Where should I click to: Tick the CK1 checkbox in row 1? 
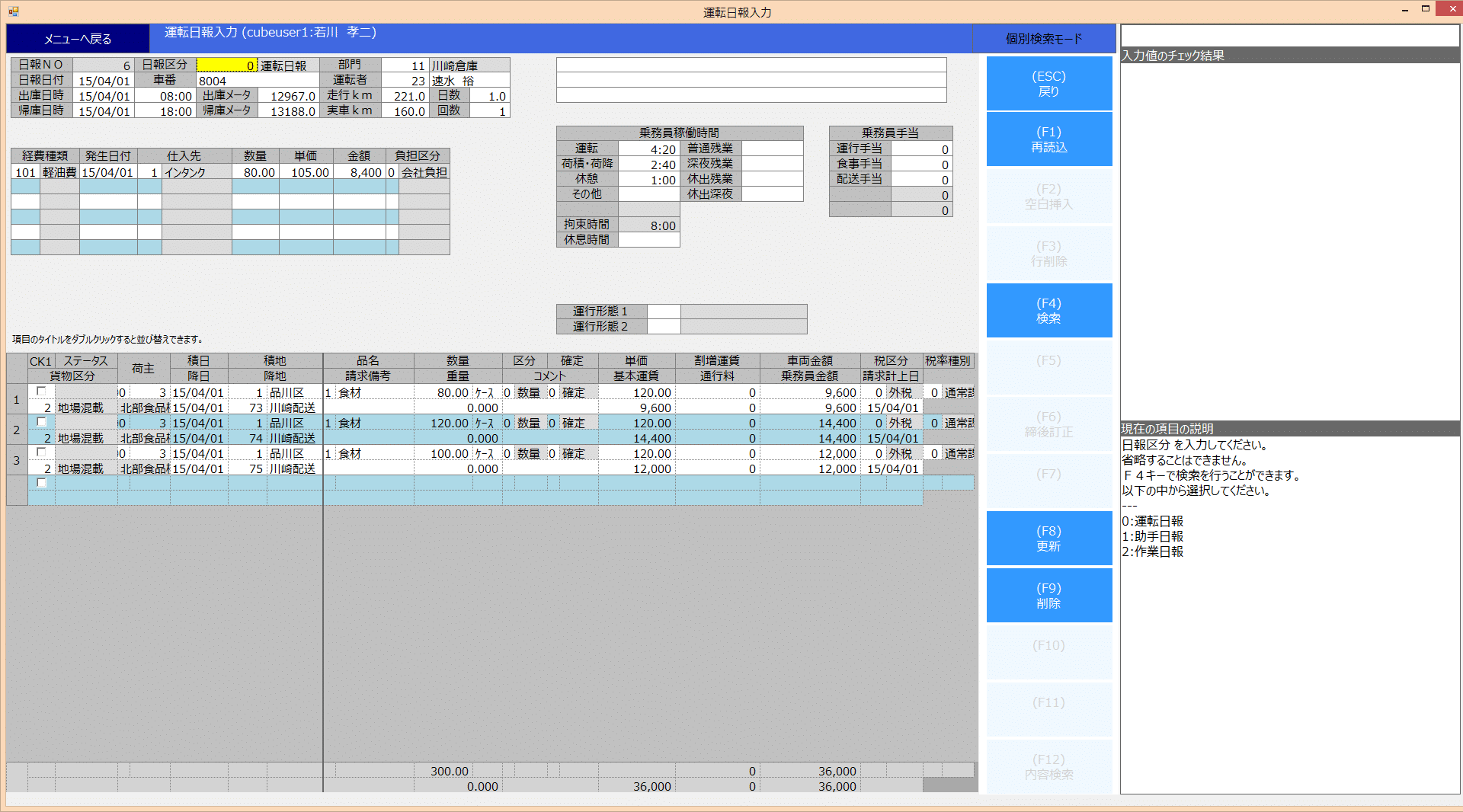pyautogui.click(x=42, y=392)
